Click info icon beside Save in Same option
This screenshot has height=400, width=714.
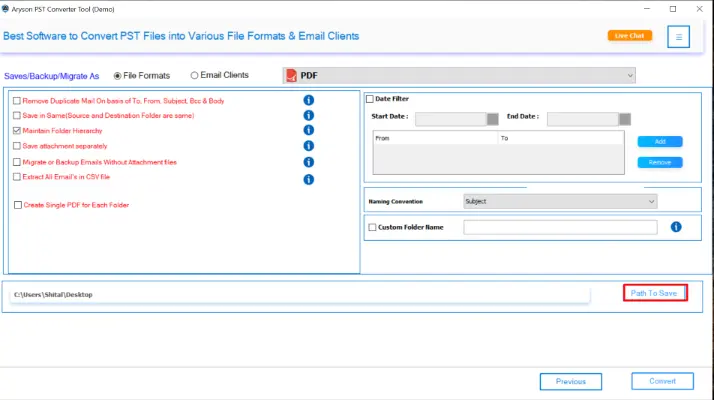[308, 115]
